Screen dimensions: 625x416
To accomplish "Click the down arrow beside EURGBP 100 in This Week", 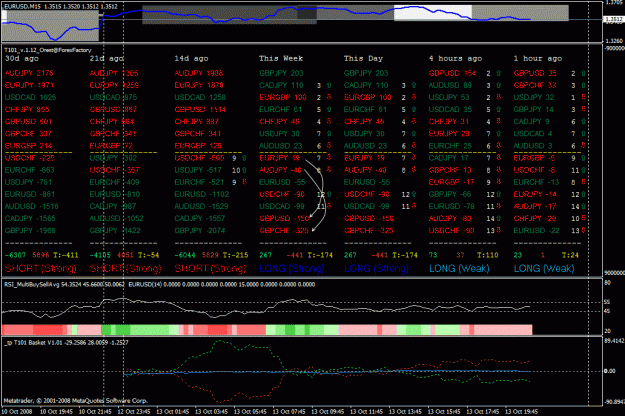I will (x=329, y=97).
